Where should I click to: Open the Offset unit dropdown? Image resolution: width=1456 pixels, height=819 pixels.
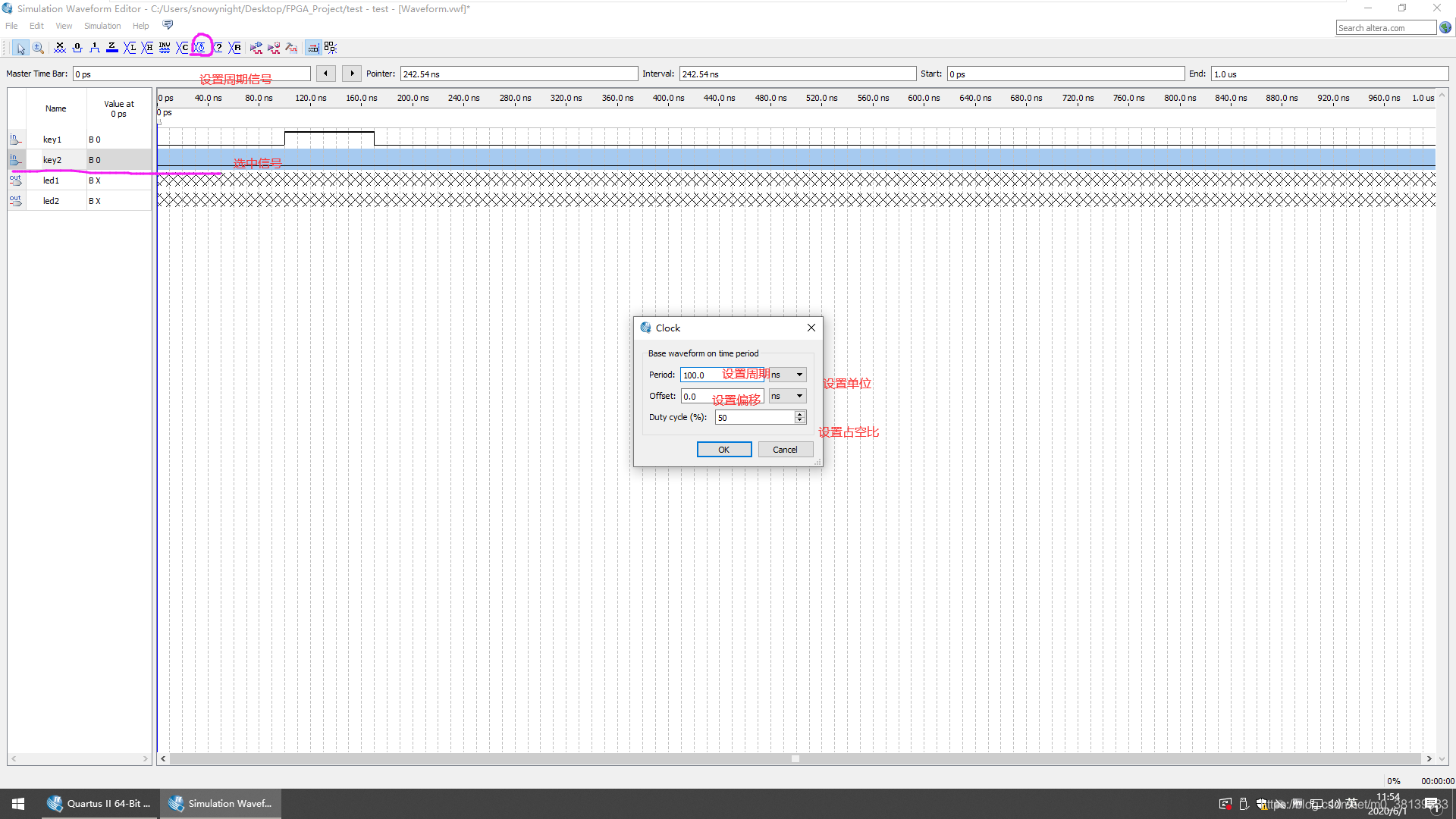tap(799, 396)
